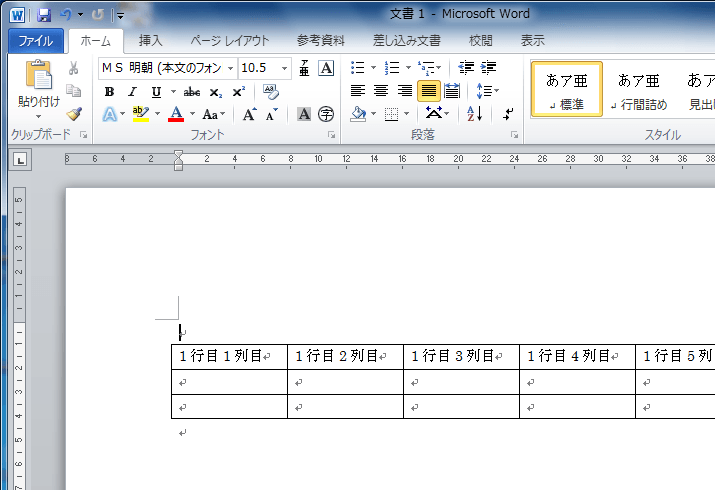Switch to the 挿入 tab

[150, 41]
